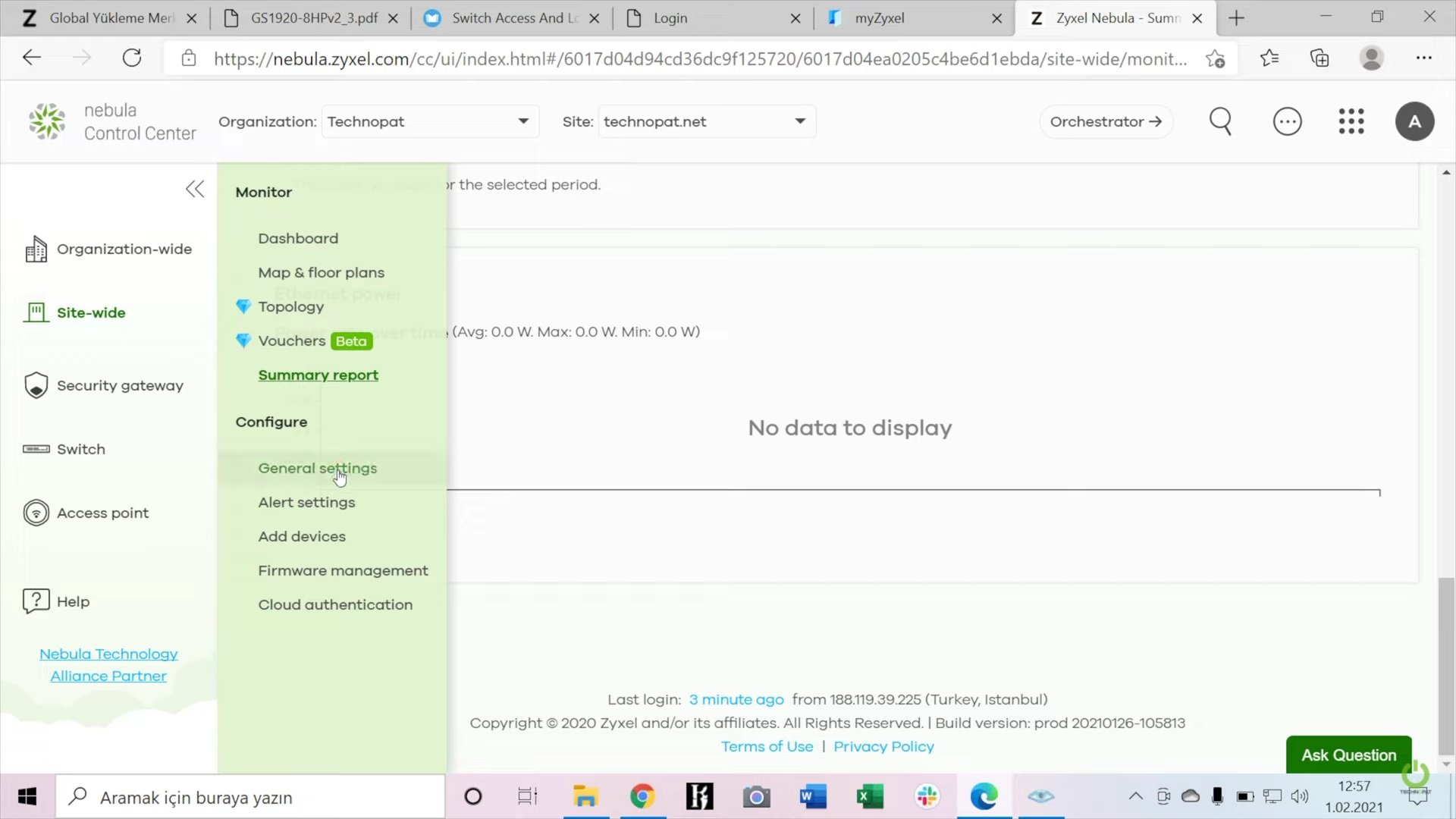The height and width of the screenshot is (819, 1456).
Task: Switch to the myZyxel browser tab
Action: point(879,18)
